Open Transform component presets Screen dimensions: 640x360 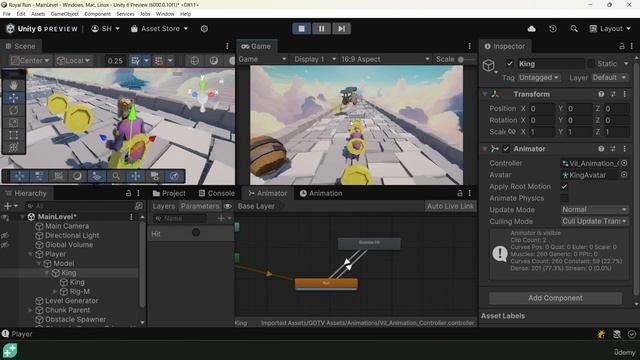coord(613,94)
